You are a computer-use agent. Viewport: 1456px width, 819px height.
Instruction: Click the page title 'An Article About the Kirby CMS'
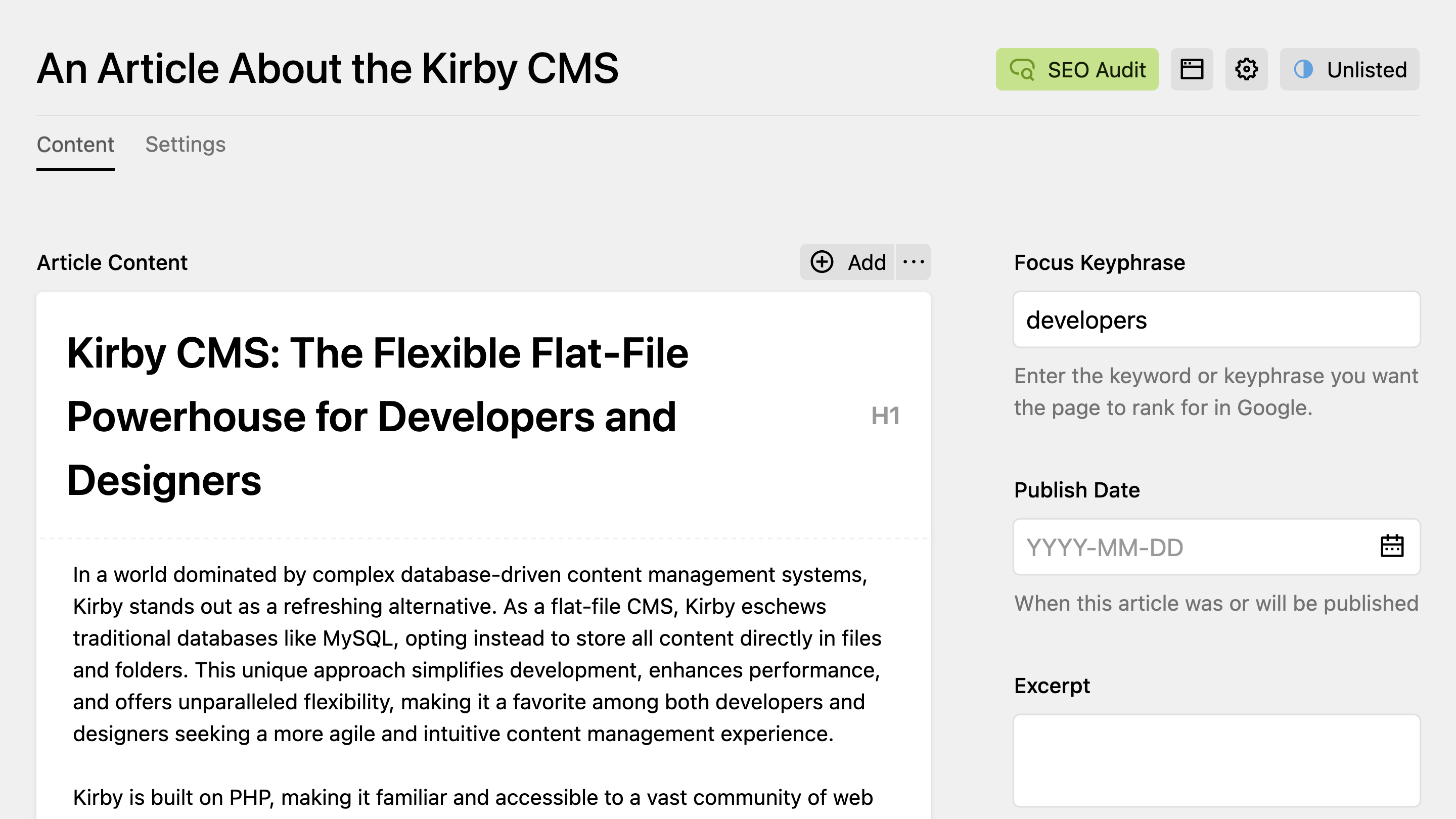[328, 69]
